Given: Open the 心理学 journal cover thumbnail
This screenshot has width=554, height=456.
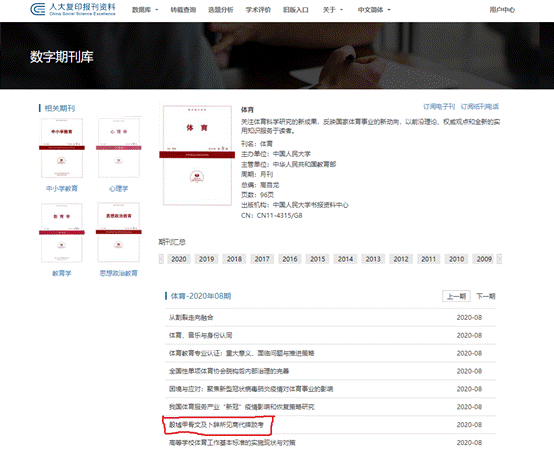Looking at the screenshot, I should 119,148.
